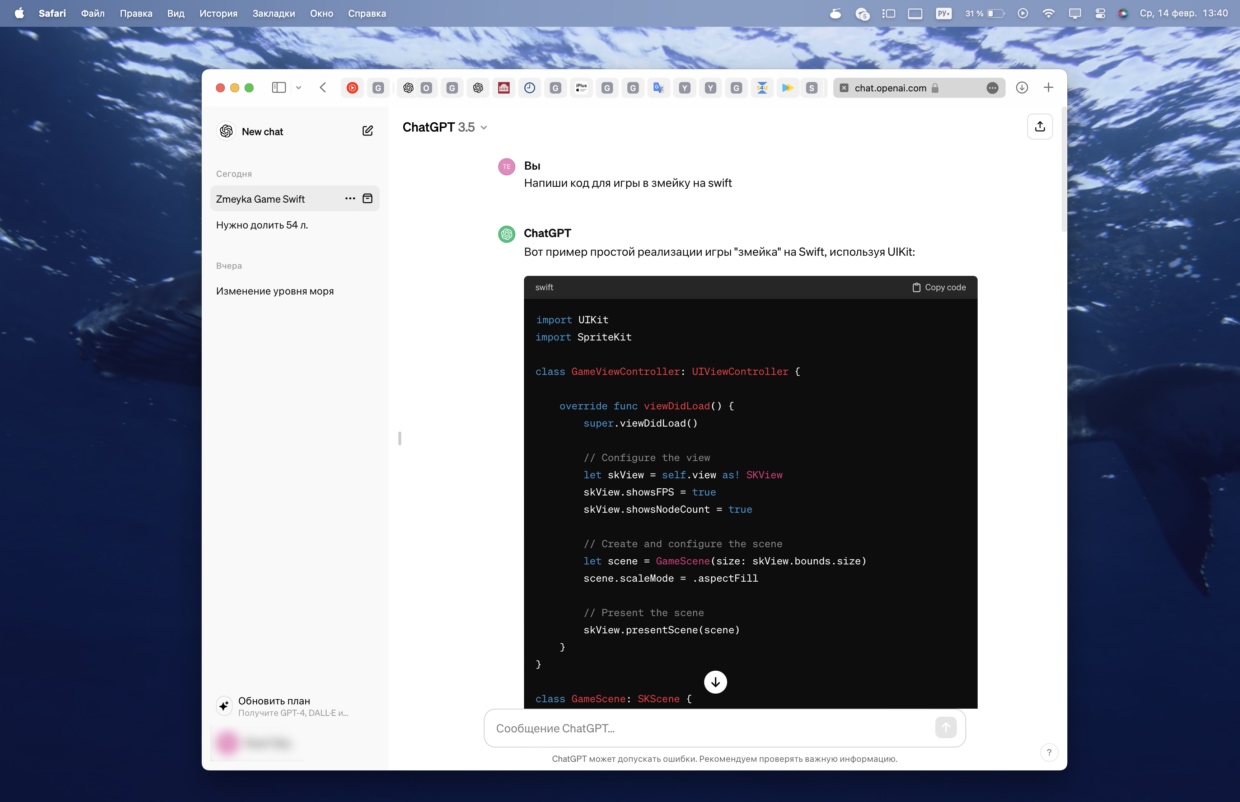Click the Вчера section label
1240x802 pixels.
[x=229, y=266]
